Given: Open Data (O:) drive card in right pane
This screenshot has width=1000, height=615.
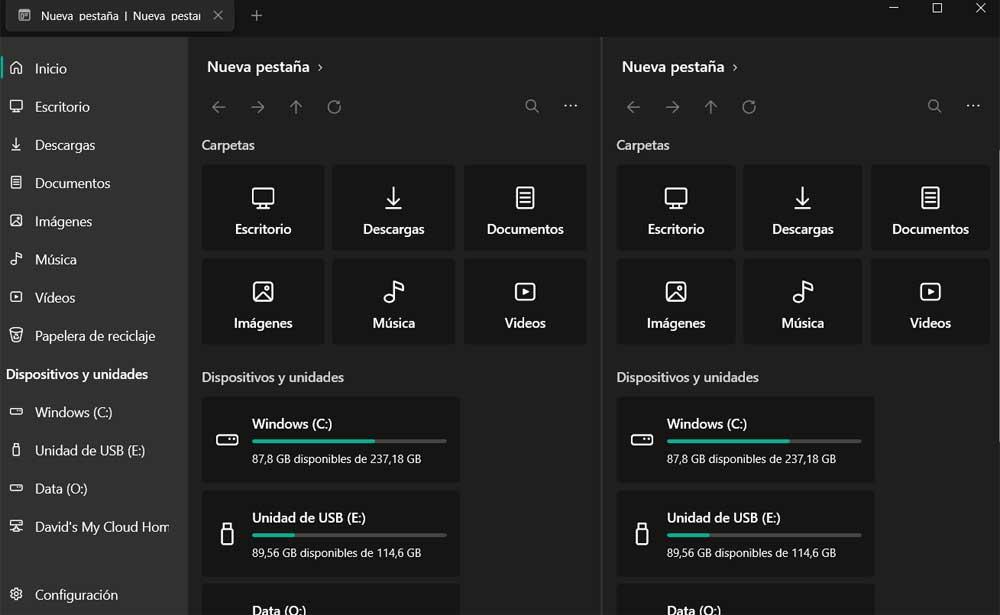Looking at the screenshot, I should [746, 600].
